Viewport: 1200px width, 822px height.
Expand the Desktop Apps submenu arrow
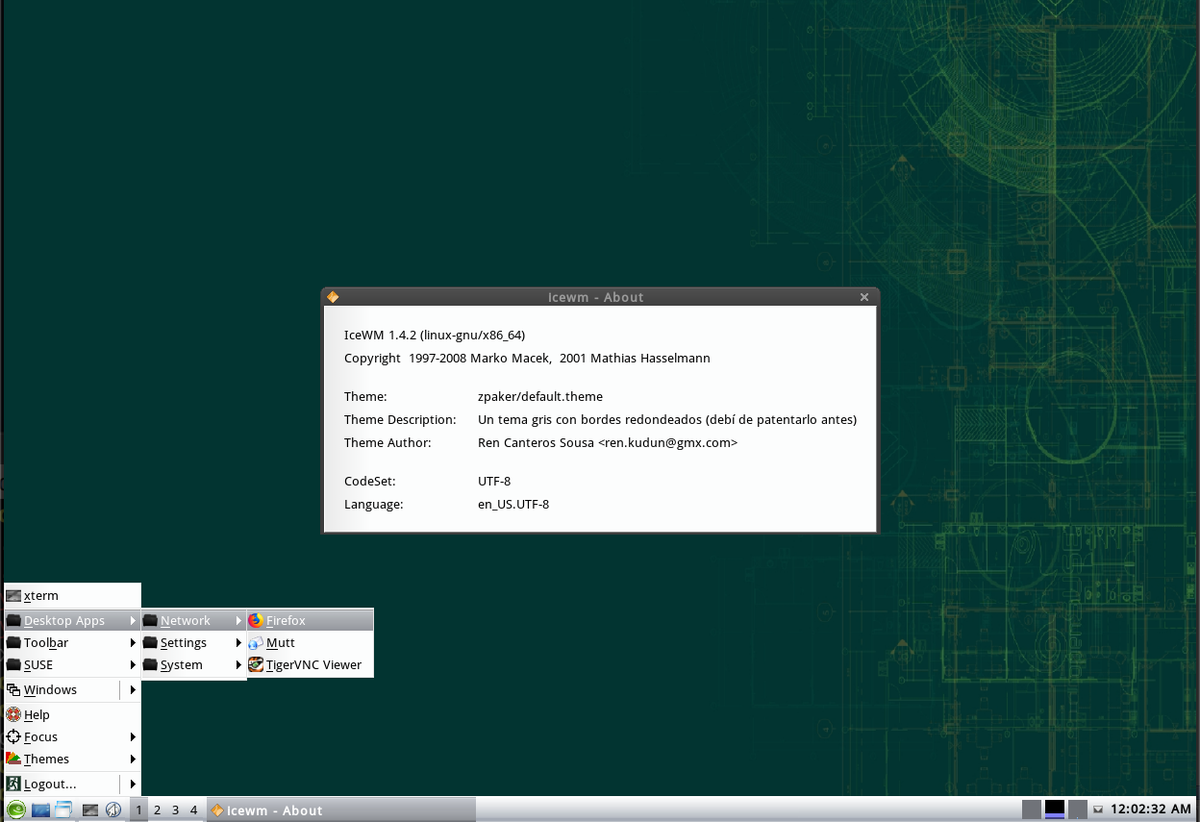pyautogui.click(x=132, y=620)
